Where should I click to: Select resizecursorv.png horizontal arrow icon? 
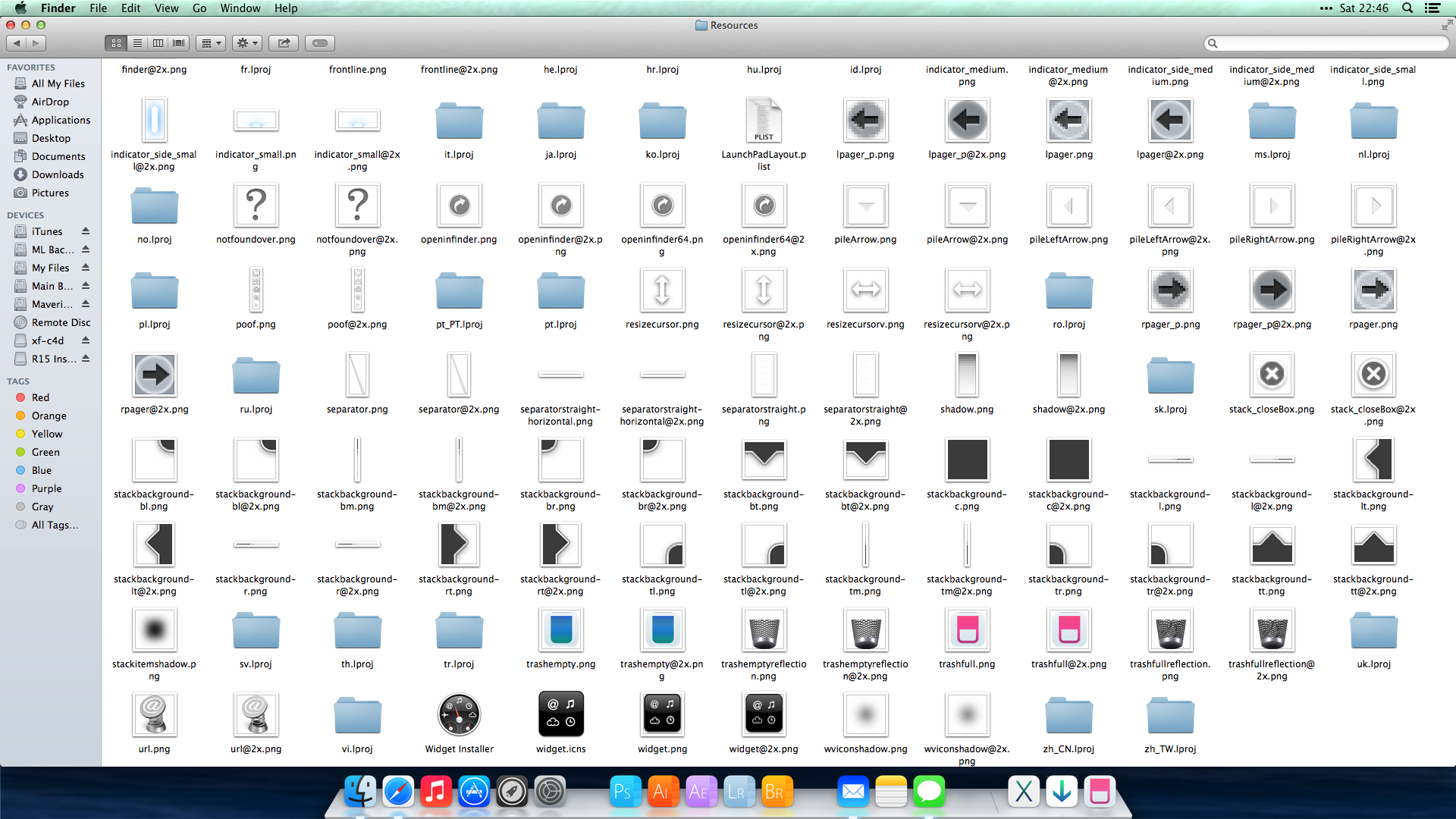tap(865, 290)
